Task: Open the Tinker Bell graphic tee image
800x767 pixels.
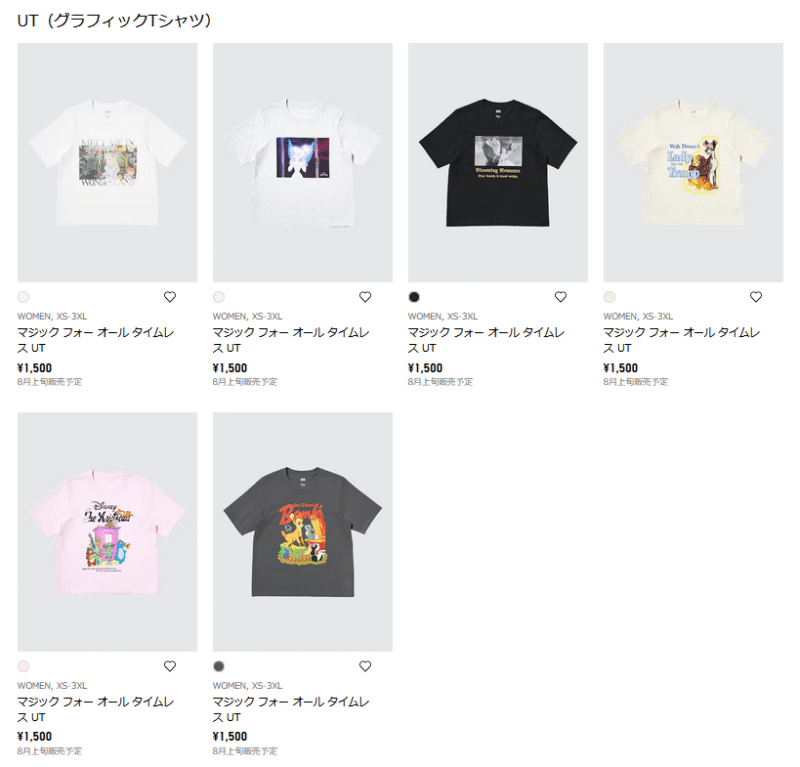Action: (303, 163)
